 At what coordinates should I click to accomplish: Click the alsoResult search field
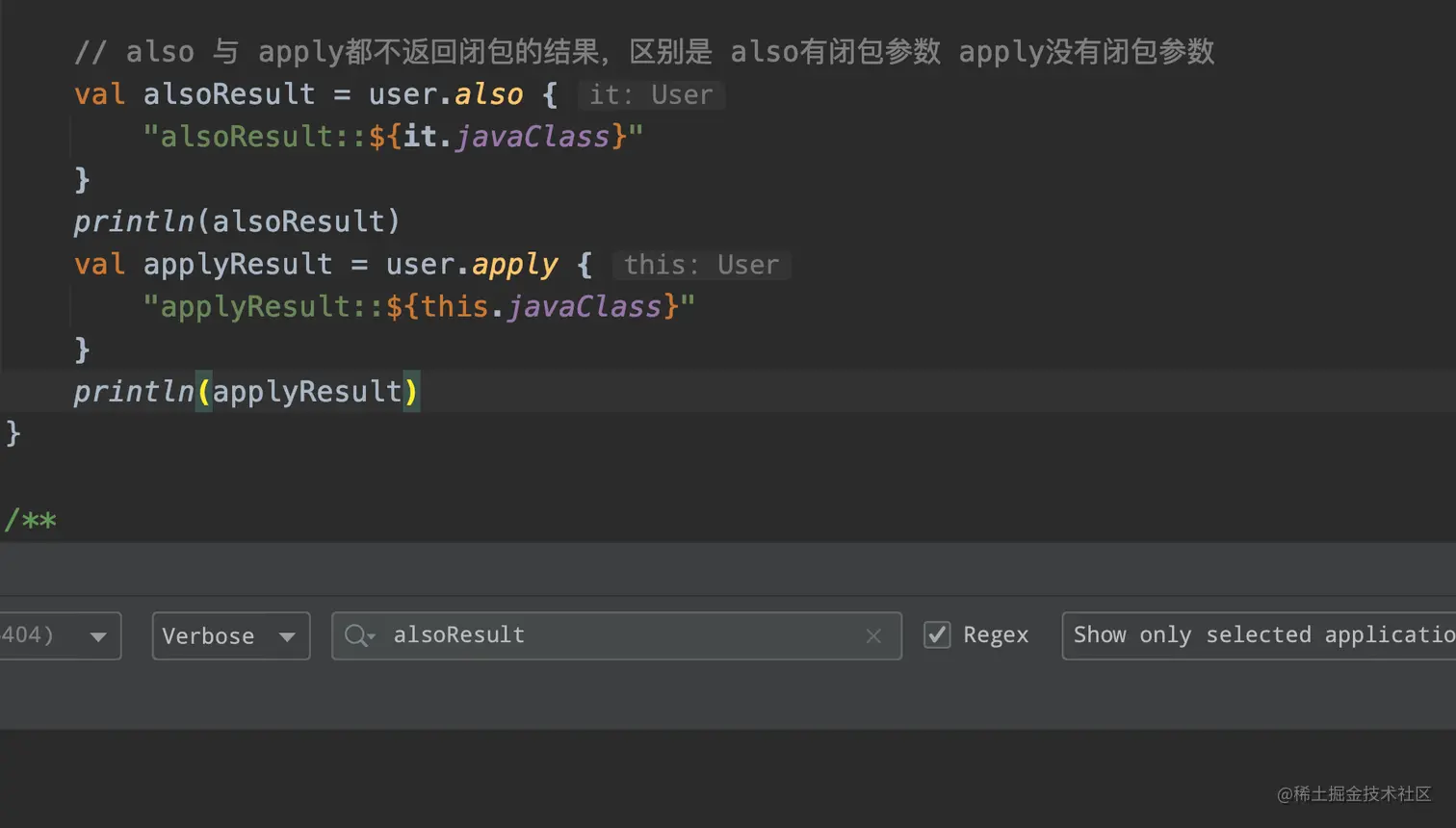tap(616, 635)
